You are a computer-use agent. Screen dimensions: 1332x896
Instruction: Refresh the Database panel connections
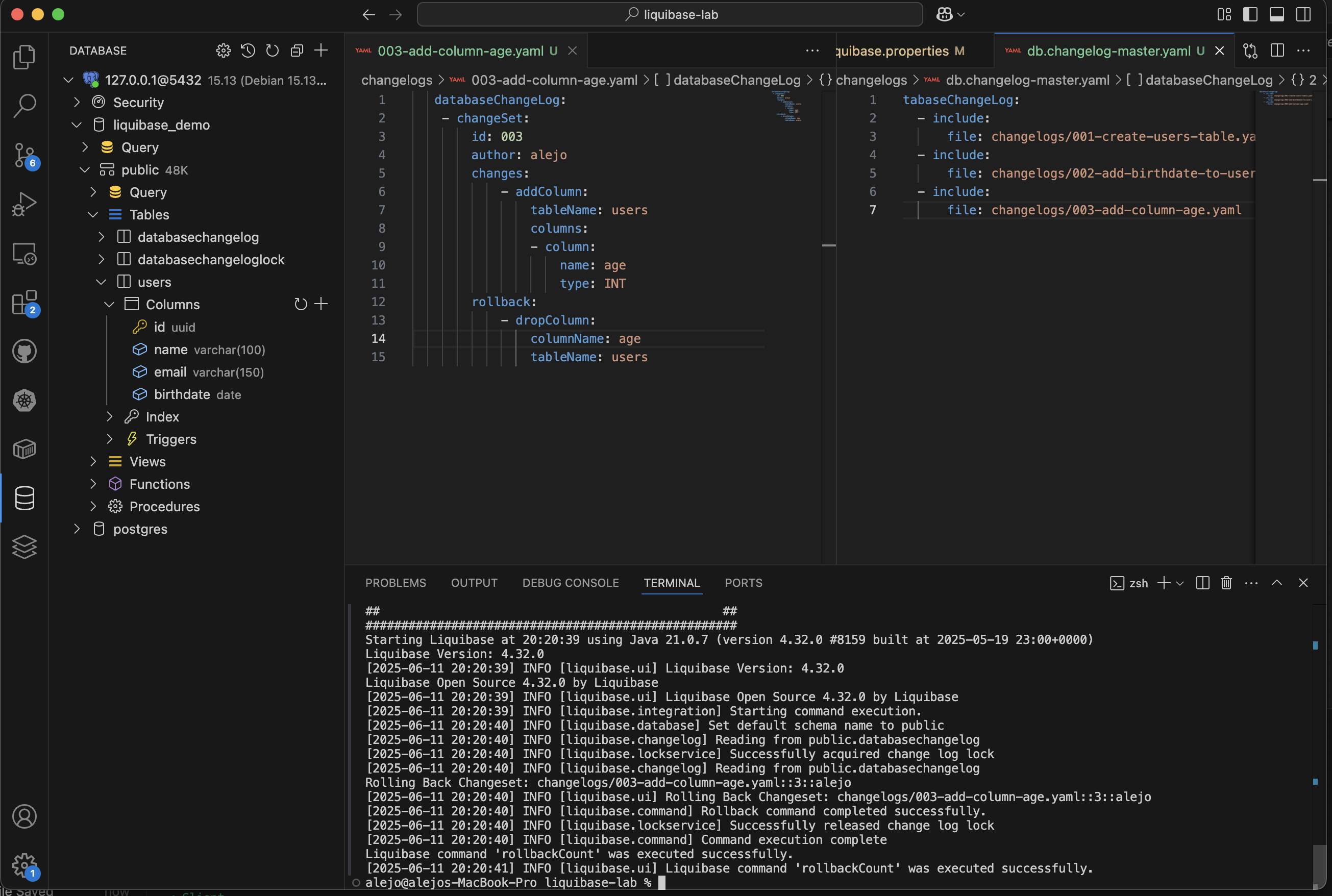coord(273,51)
